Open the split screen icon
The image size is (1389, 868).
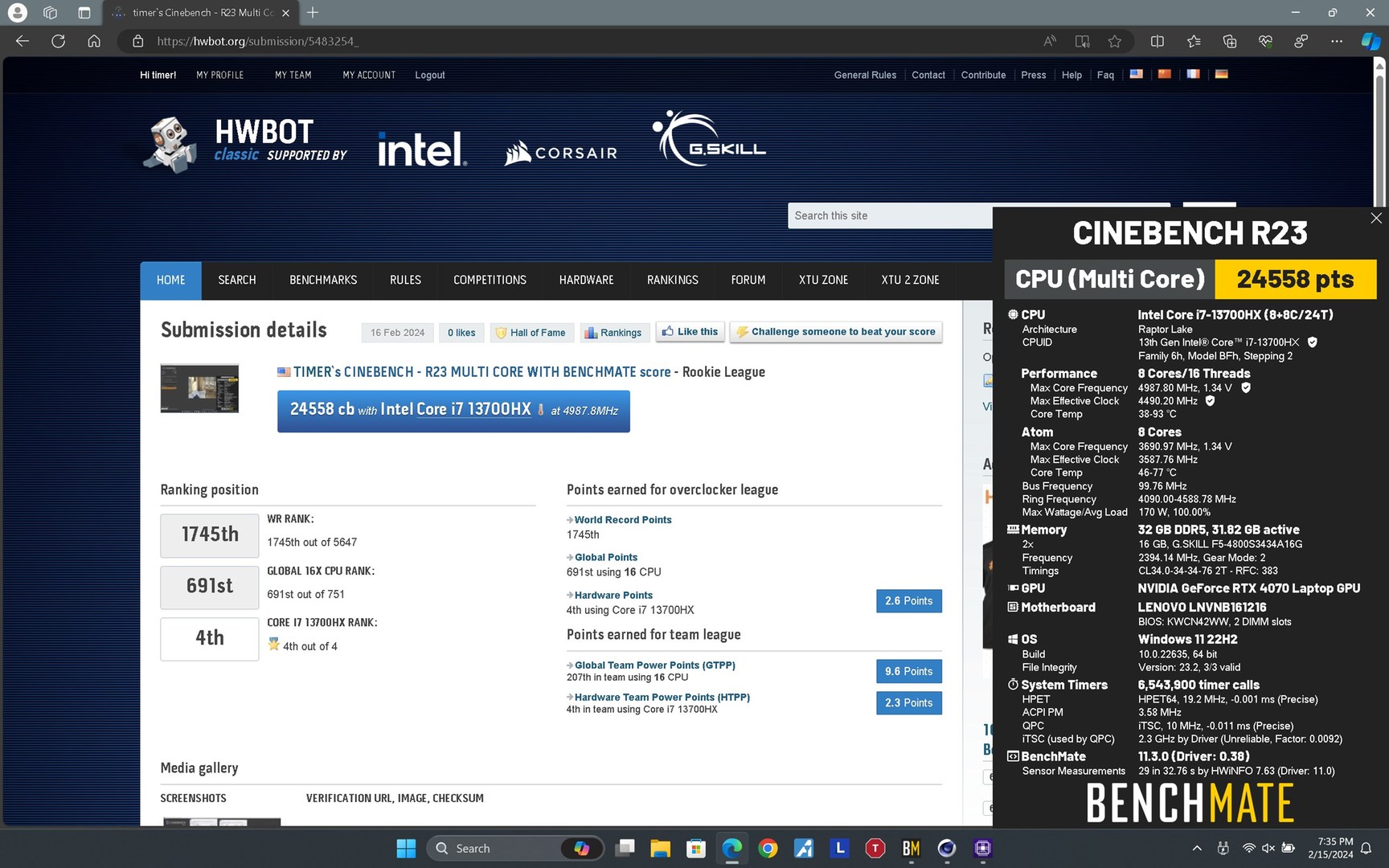(x=1157, y=41)
